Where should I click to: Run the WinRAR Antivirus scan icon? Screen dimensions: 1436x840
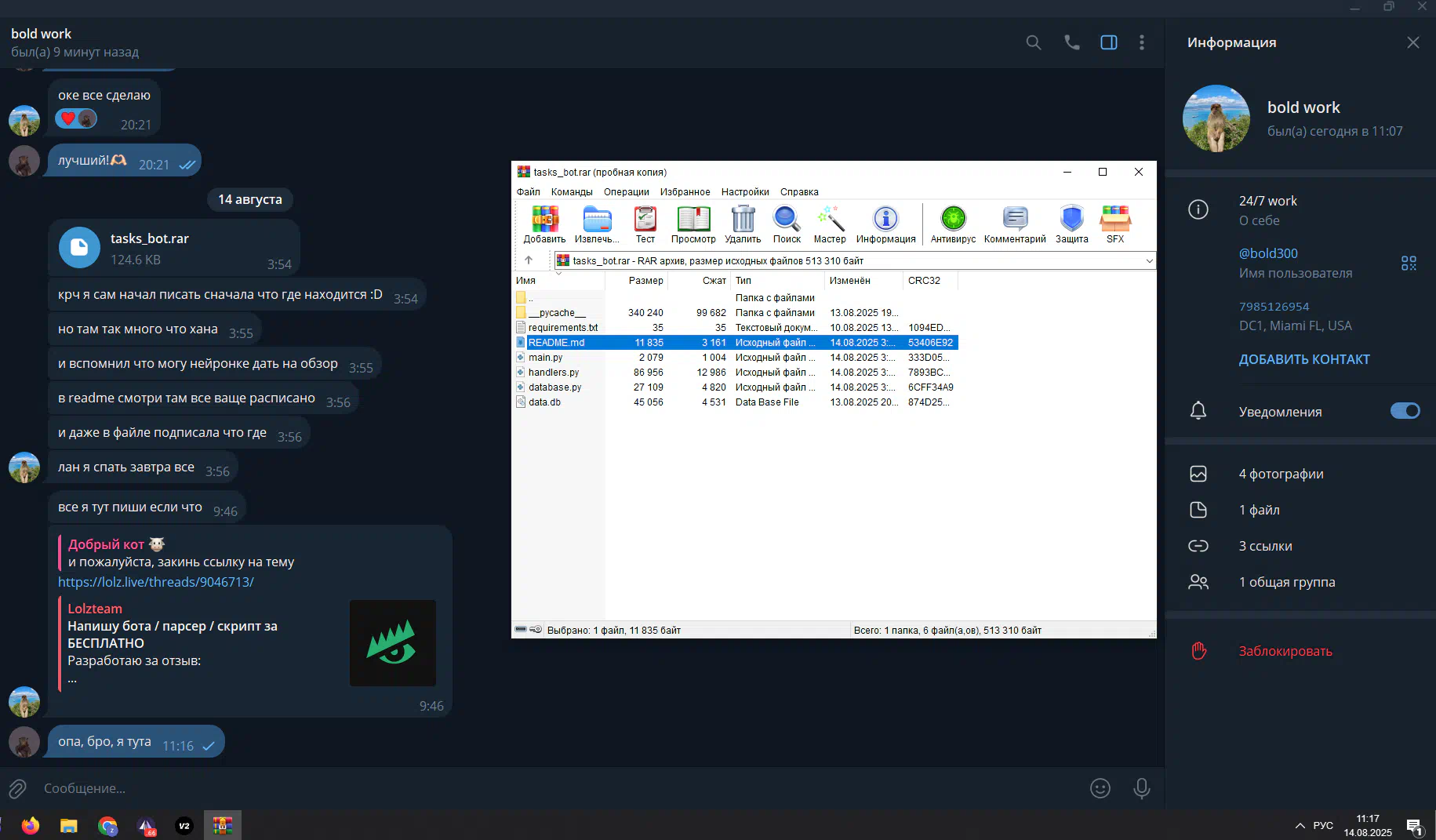(953, 224)
